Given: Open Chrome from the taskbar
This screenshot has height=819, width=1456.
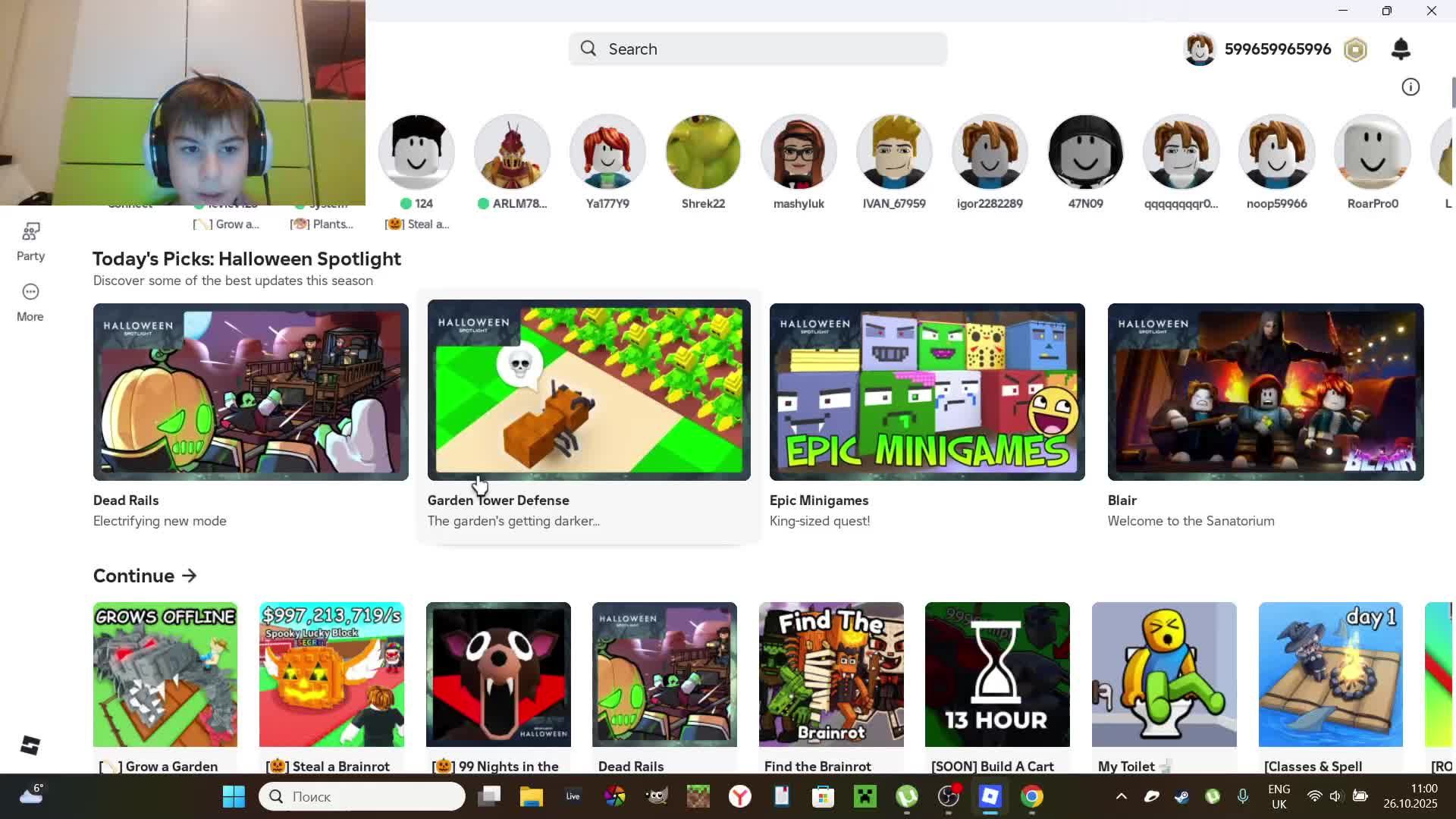Looking at the screenshot, I should pyautogui.click(x=1031, y=796).
